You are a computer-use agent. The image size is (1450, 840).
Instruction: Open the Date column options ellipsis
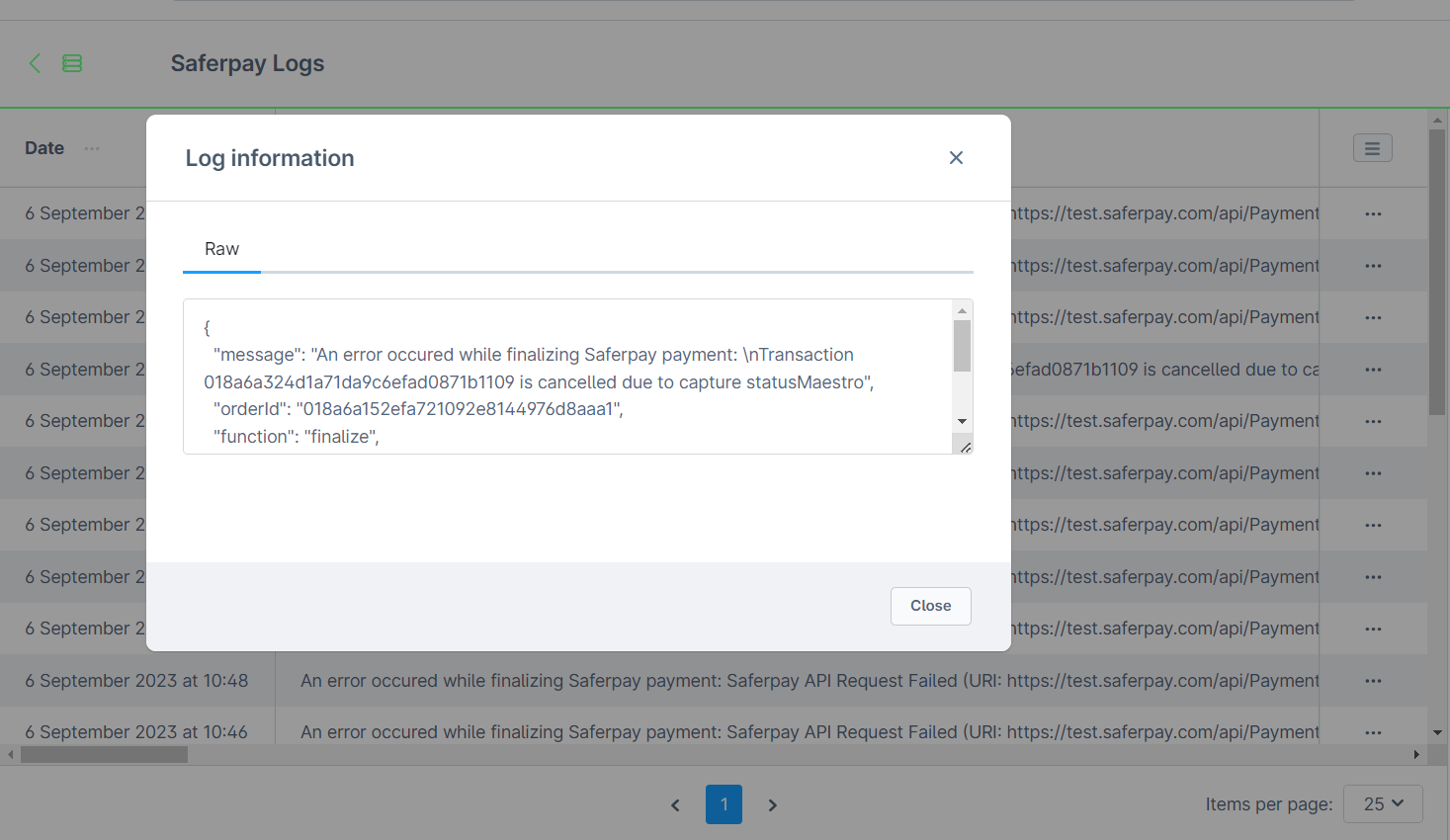(x=92, y=148)
